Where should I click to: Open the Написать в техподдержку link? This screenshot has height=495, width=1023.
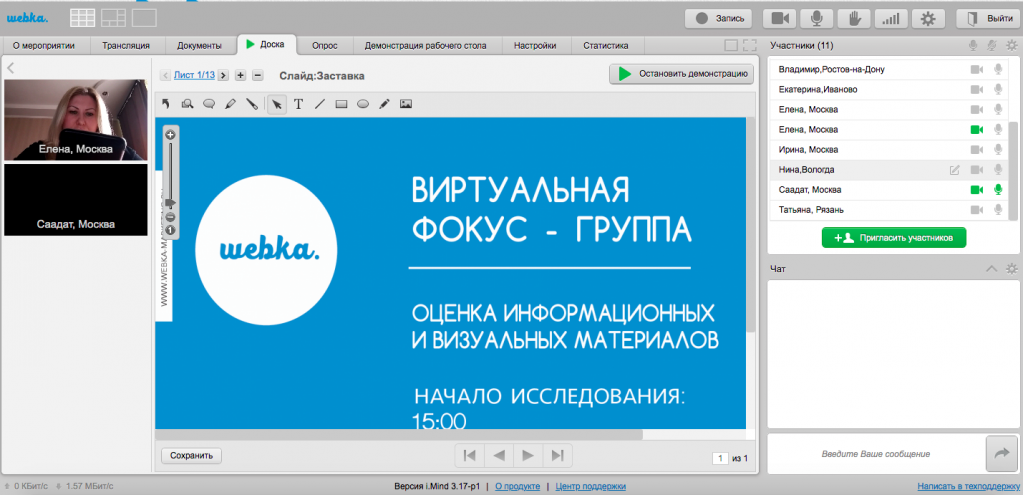(x=968, y=487)
